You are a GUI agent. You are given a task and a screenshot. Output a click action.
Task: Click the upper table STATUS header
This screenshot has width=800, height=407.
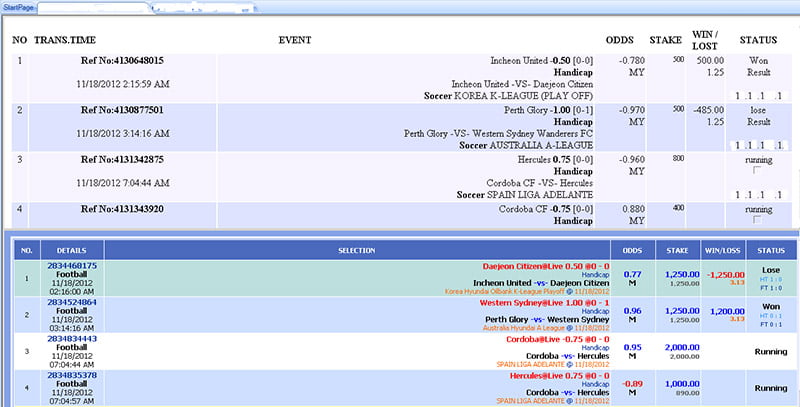pos(759,40)
